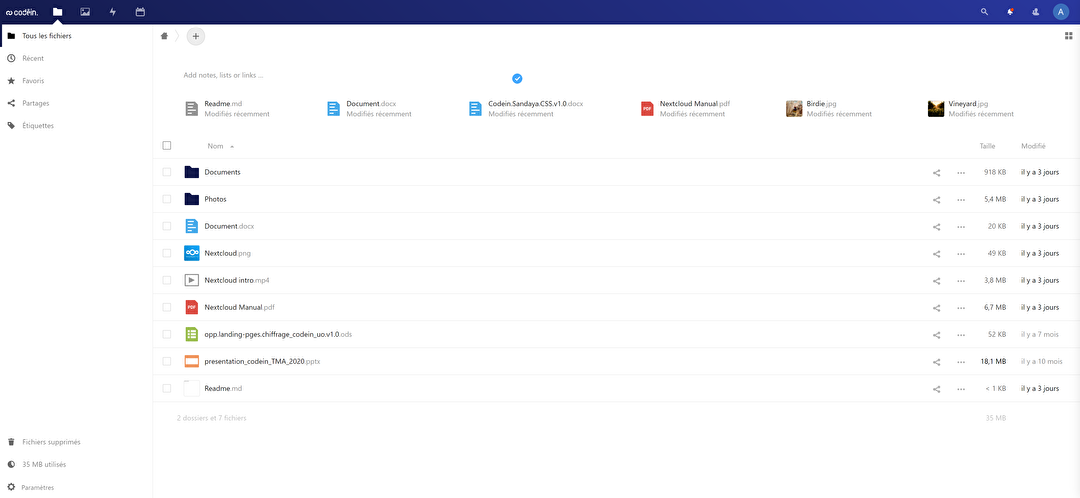The width and height of the screenshot is (1080, 498).
Task: Check the Nextcloud intro.mp4 checkbox
Action: (x=167, y=280)
